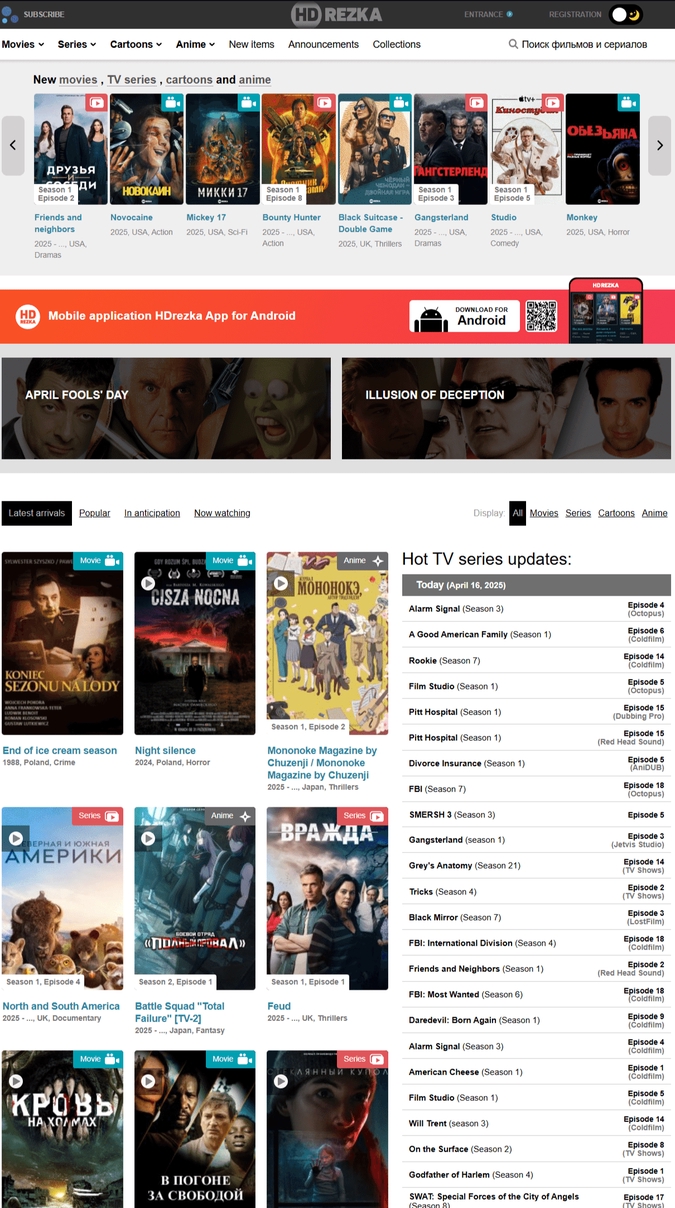Expand the Series dropdown menu

(x=77, y=44)
